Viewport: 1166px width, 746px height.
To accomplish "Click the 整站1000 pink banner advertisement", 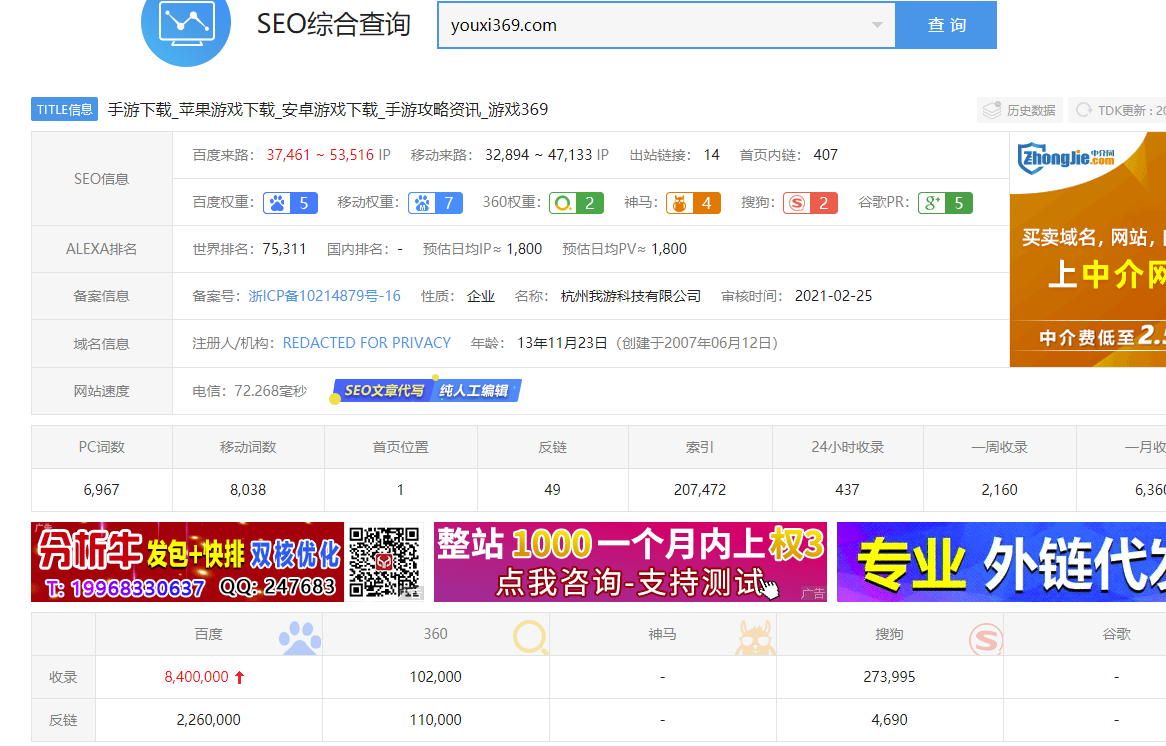I will click(630, 562).
